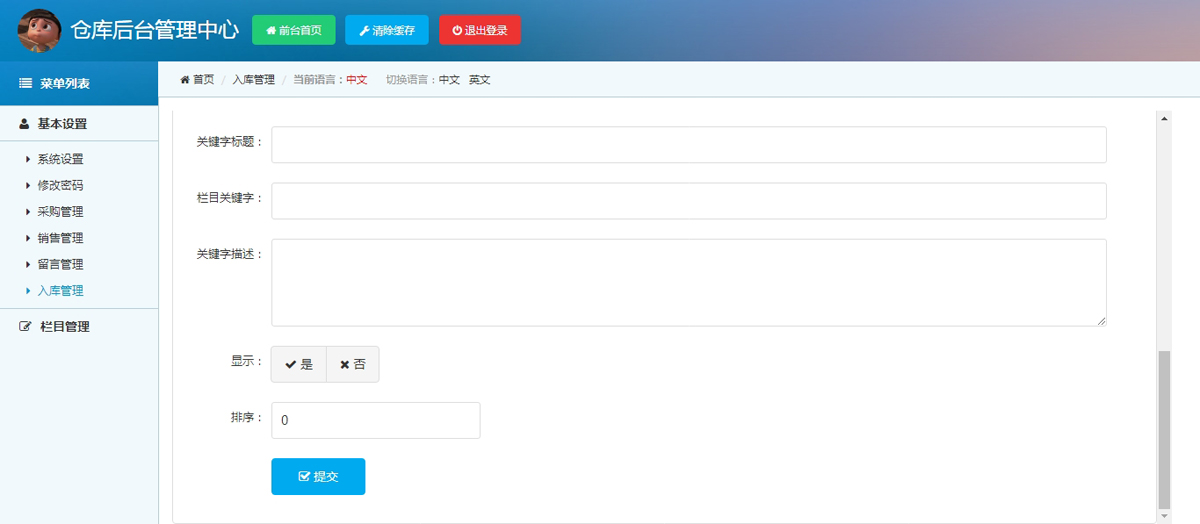Screen dimensions: 1200x524
Task: Set 显示 to 否
Action: point(353,364)
